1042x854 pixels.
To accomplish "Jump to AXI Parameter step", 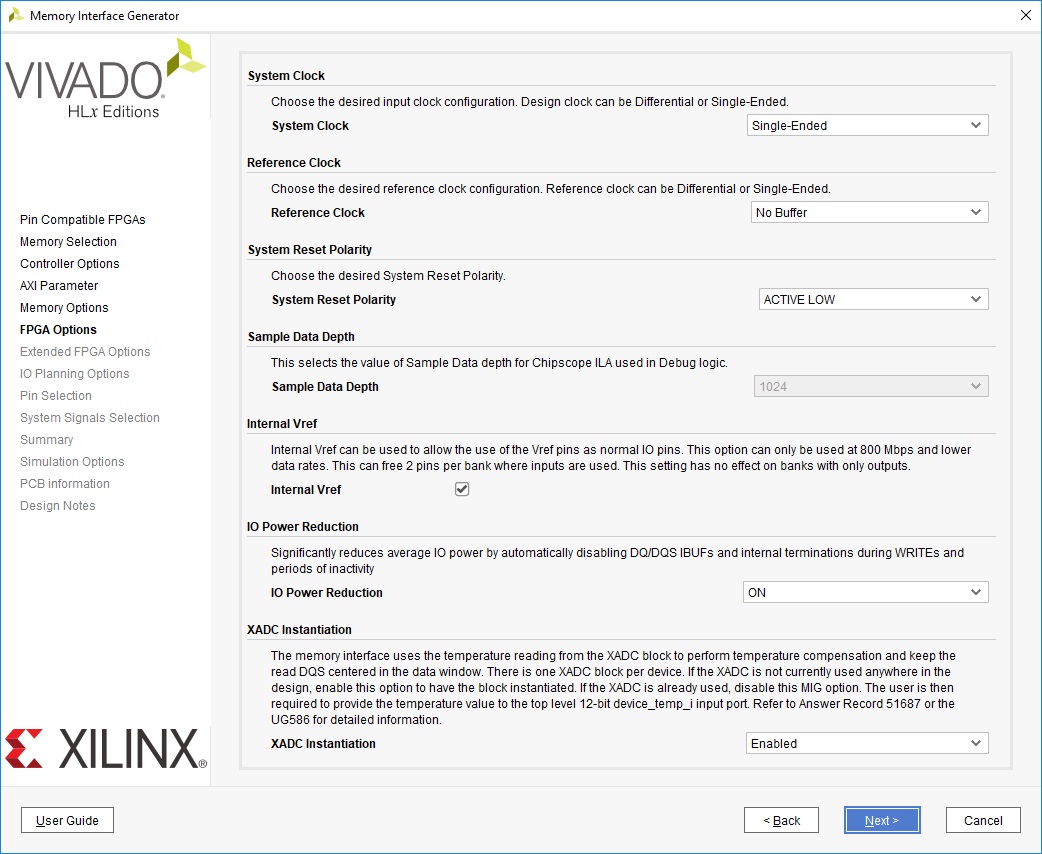I will 59,286.
